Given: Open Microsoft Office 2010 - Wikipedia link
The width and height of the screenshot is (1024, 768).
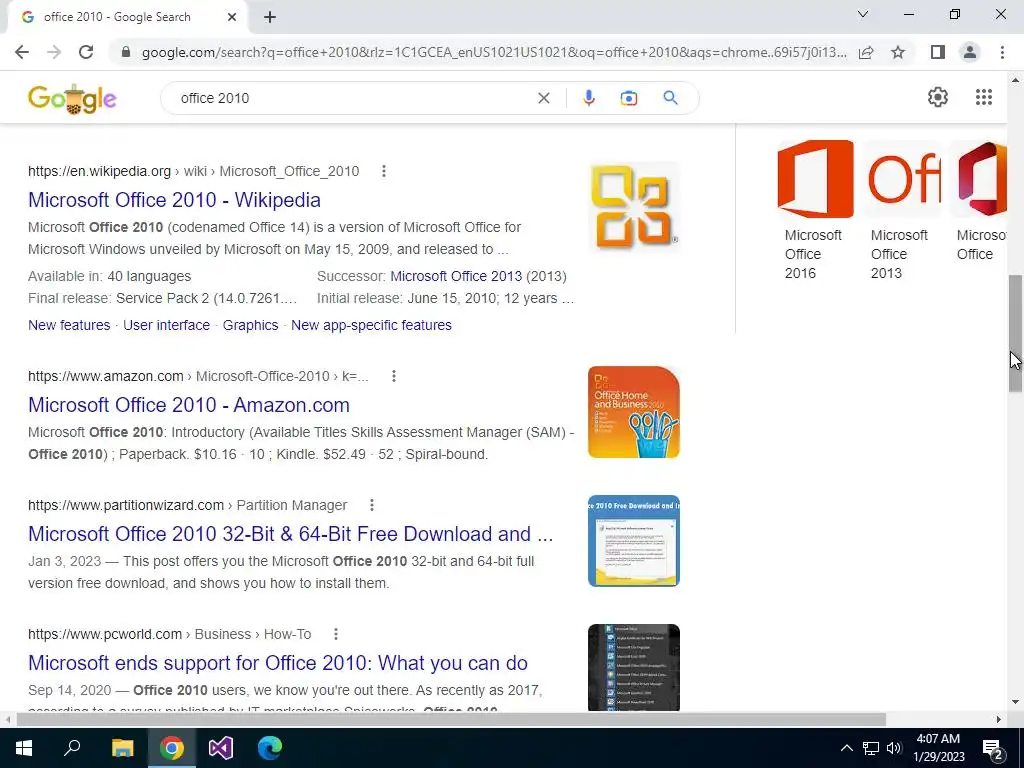Looking at the screenshot, I should click(x=174, y=200).
